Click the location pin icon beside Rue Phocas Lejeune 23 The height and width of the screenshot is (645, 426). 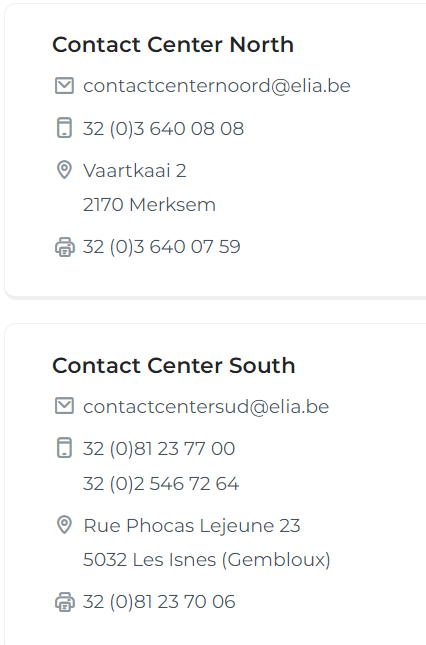click(64, 525)
